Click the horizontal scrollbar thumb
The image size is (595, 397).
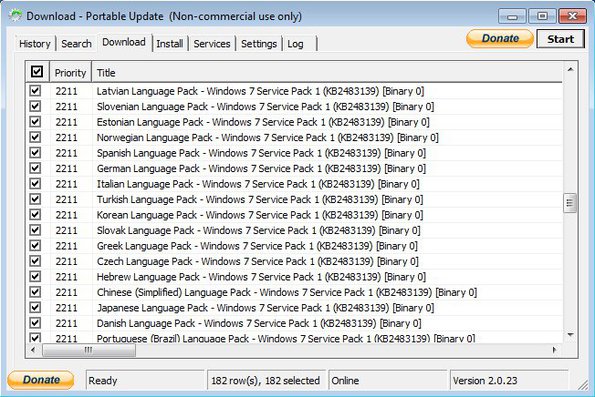coord(89,350)
